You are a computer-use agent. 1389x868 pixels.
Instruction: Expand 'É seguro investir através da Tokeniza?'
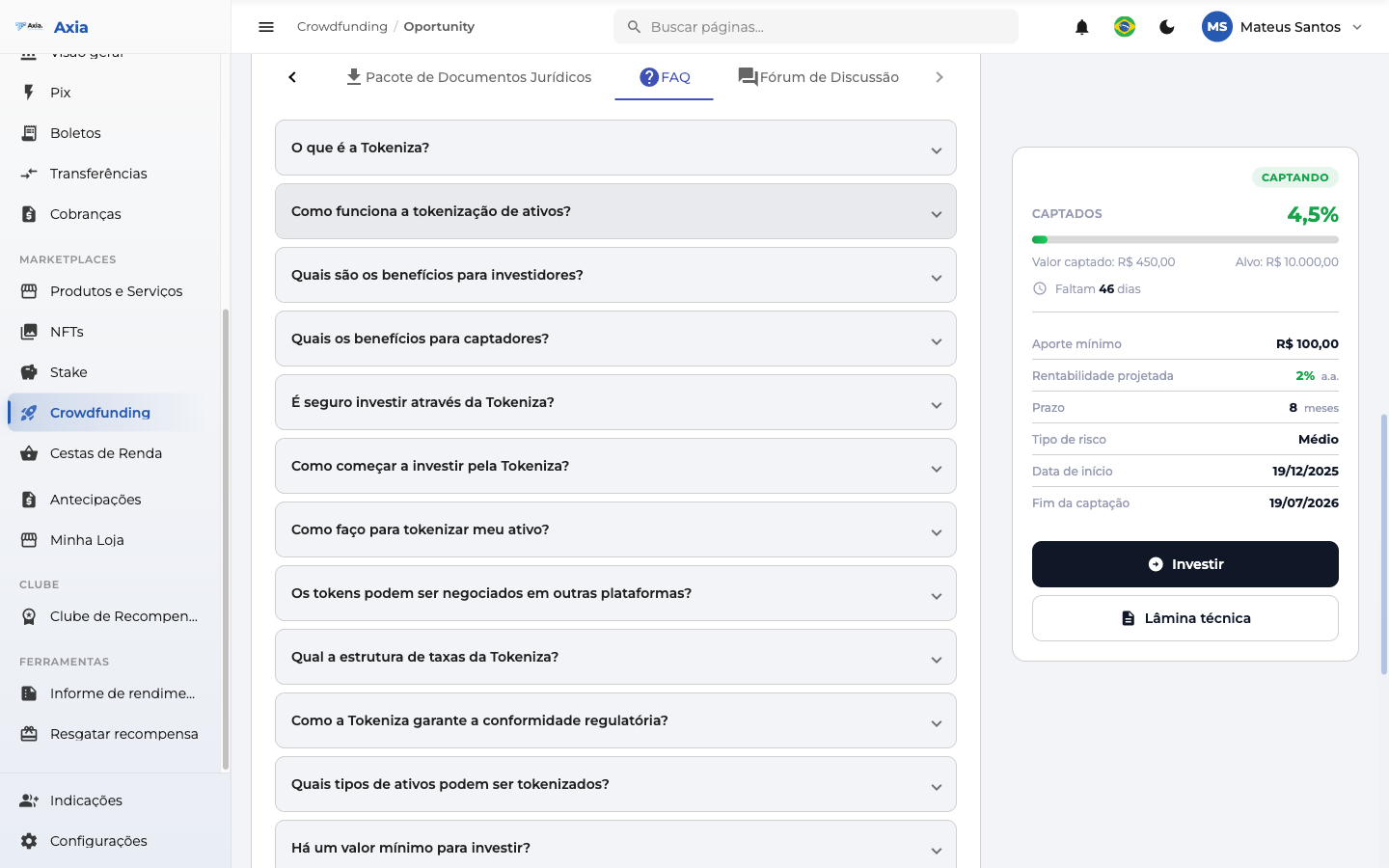pos(615,402)
